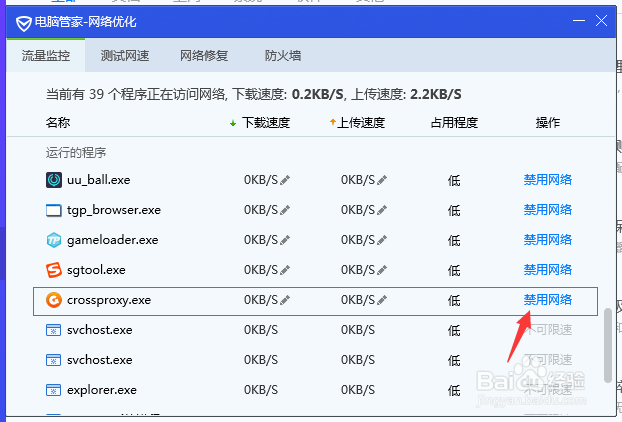The height and width of the screenshot is (422, 622).
Task: Click the first svchost.exe window icon
Action: pos(54,330)
